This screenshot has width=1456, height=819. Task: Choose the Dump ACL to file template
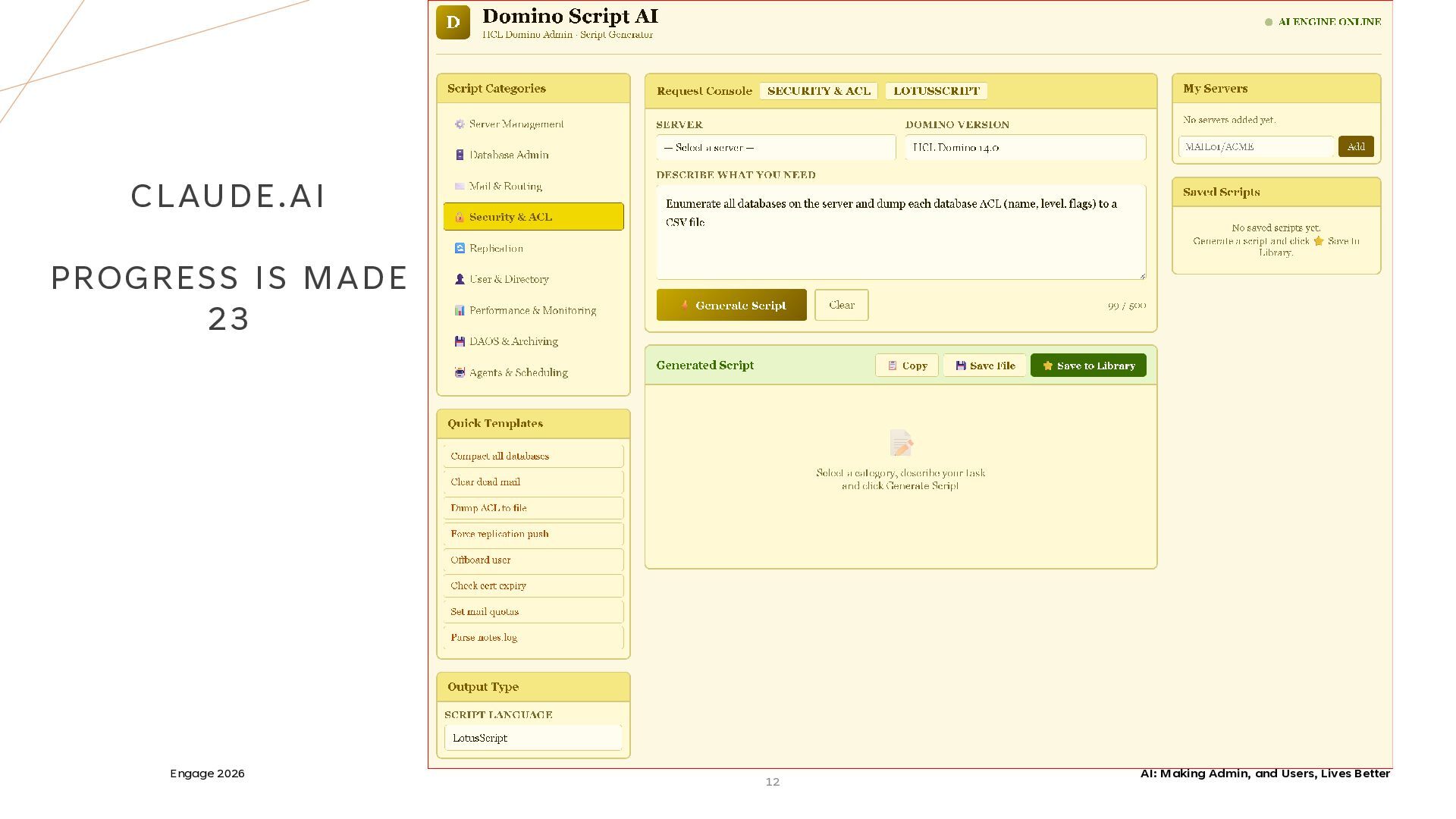pos(533,508)
